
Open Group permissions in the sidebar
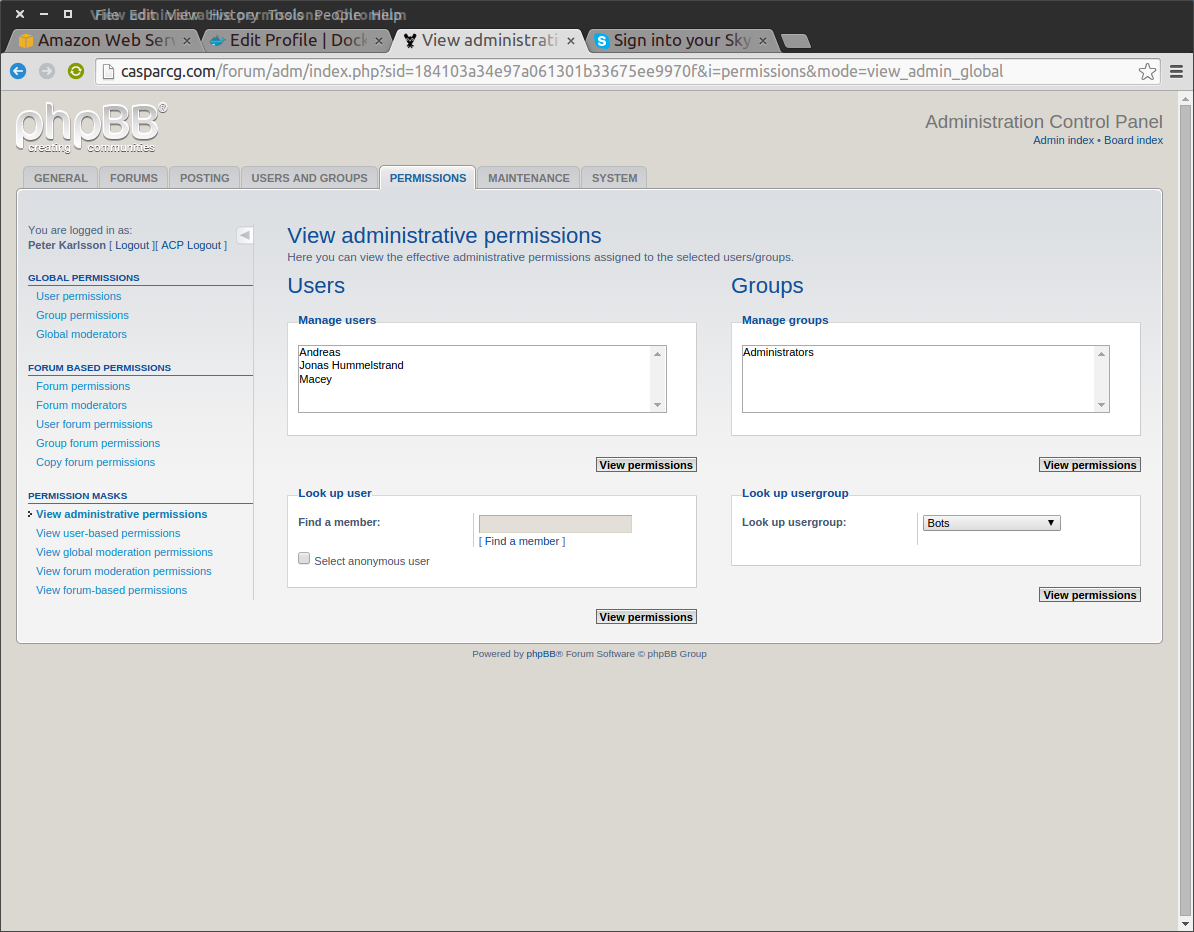point(82,315)
